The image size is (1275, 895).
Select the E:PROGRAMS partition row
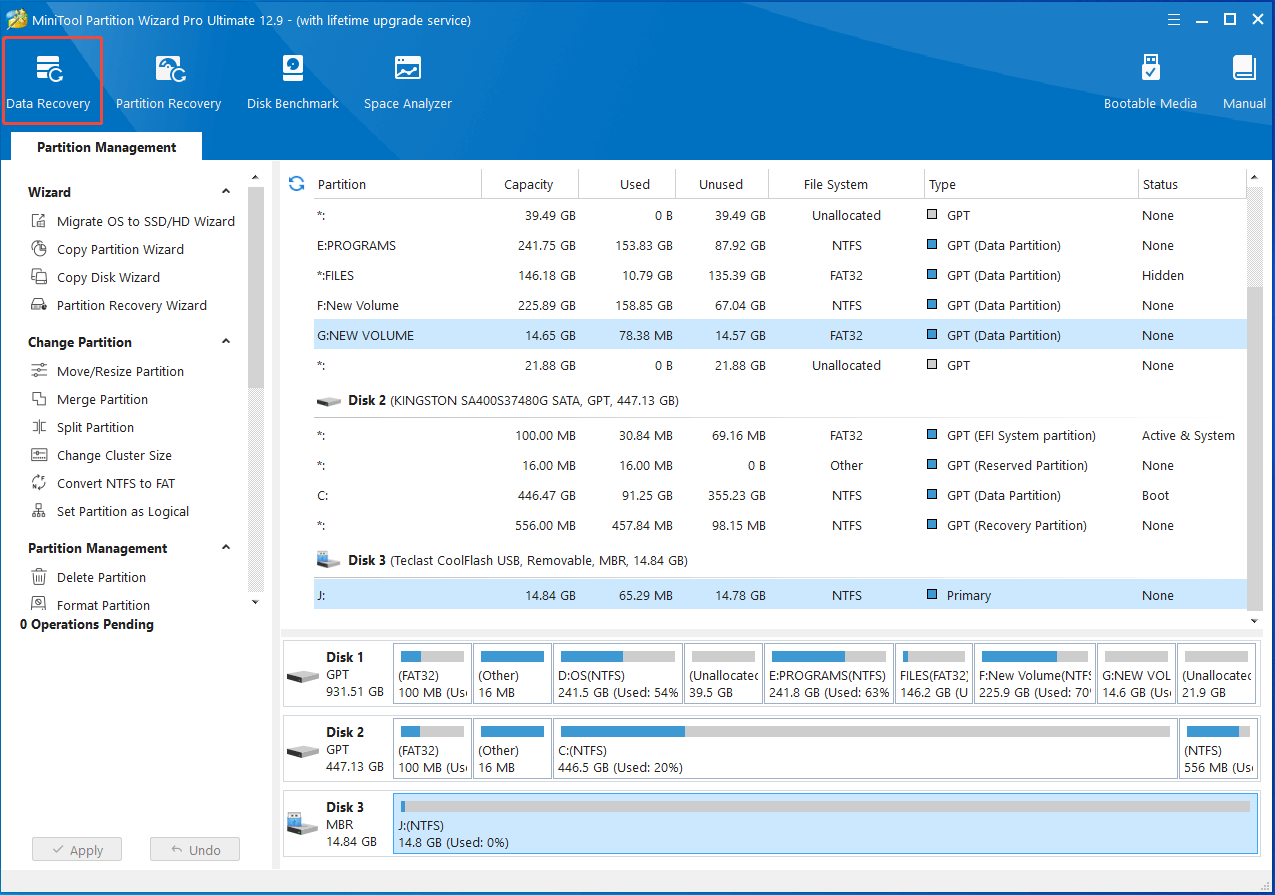[781, 245]
